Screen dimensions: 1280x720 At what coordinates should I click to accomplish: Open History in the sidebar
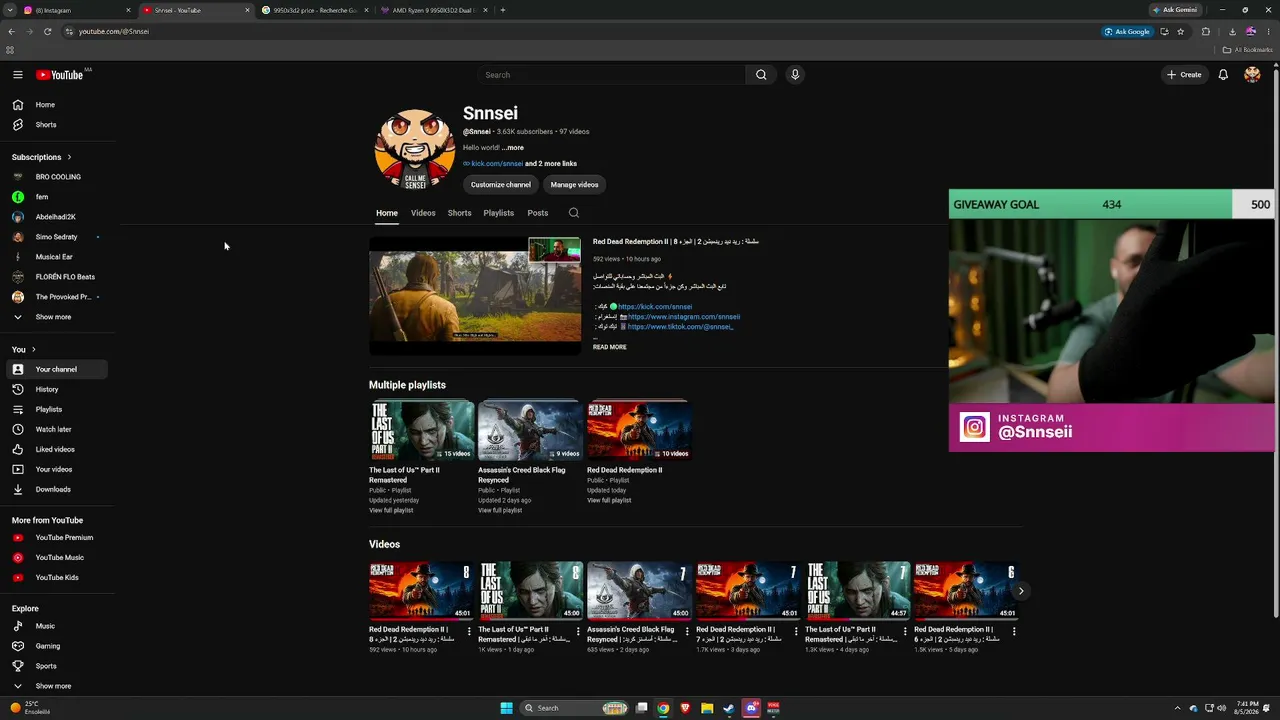coord(58,389)
